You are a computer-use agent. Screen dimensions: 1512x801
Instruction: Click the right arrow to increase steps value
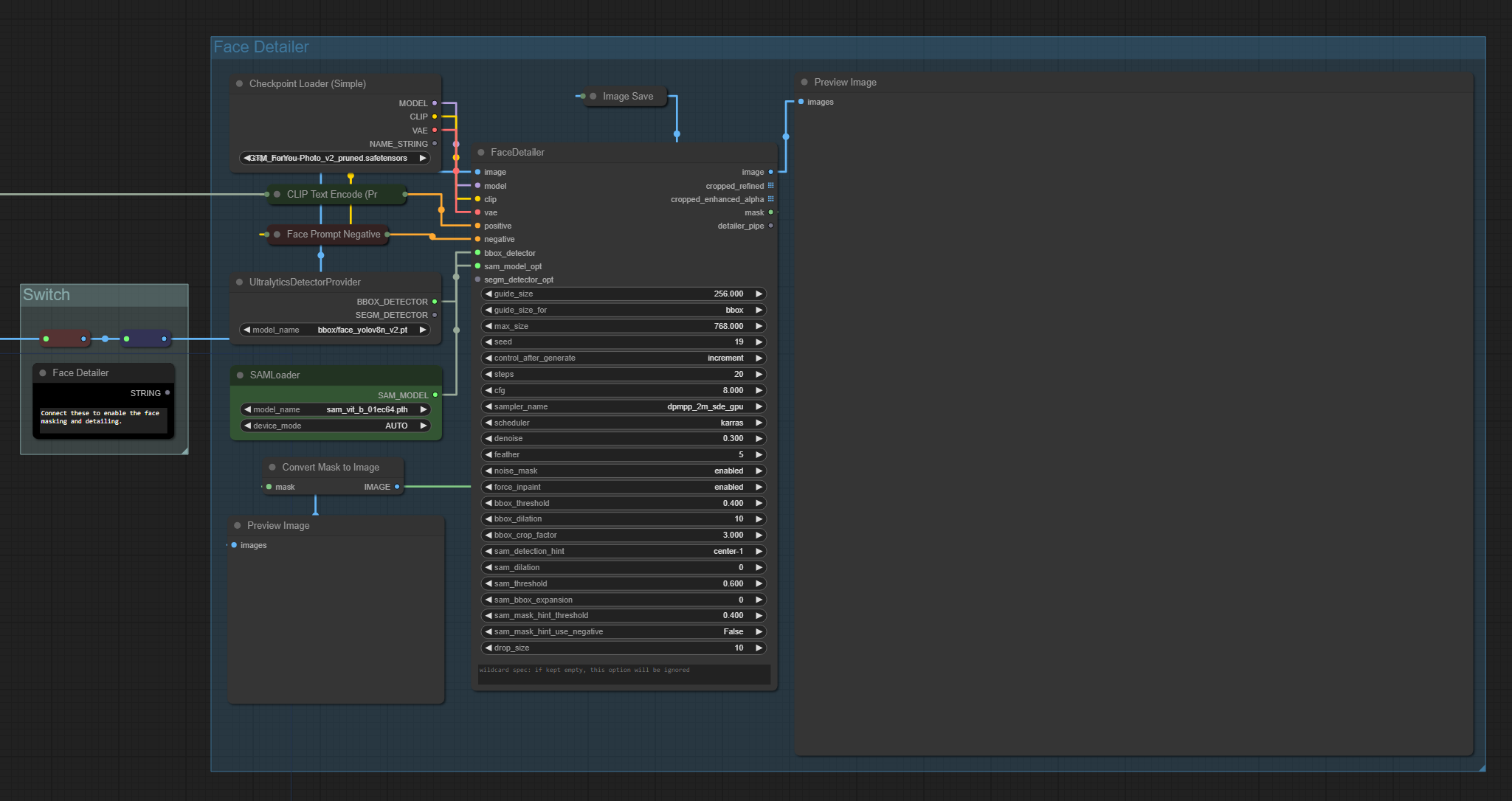click(759, 374)
